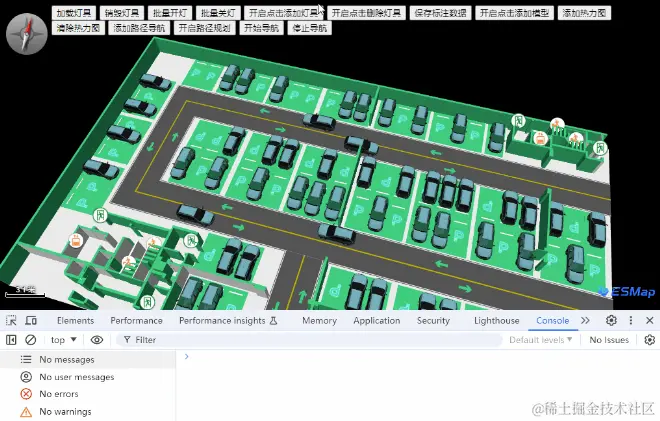This screenshot has height=421, width=660.
Task: Open the Security tab
Action: (x=433, y=320)
